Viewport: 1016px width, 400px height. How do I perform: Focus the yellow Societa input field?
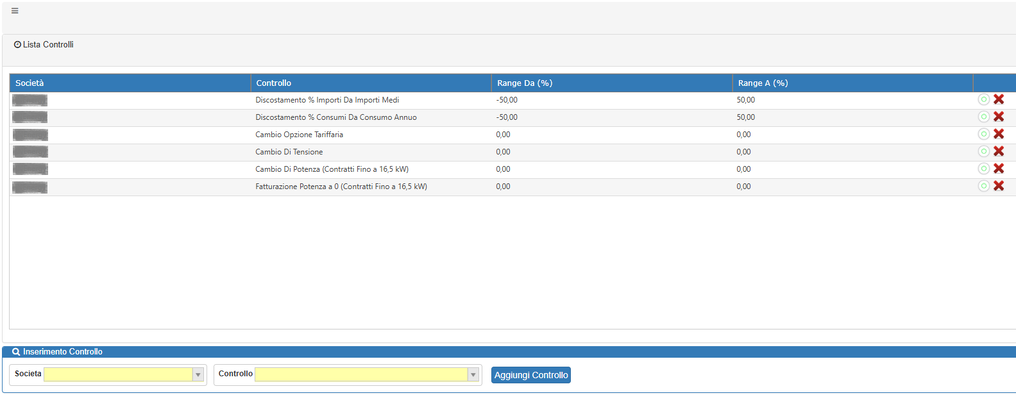coord(118,375)
